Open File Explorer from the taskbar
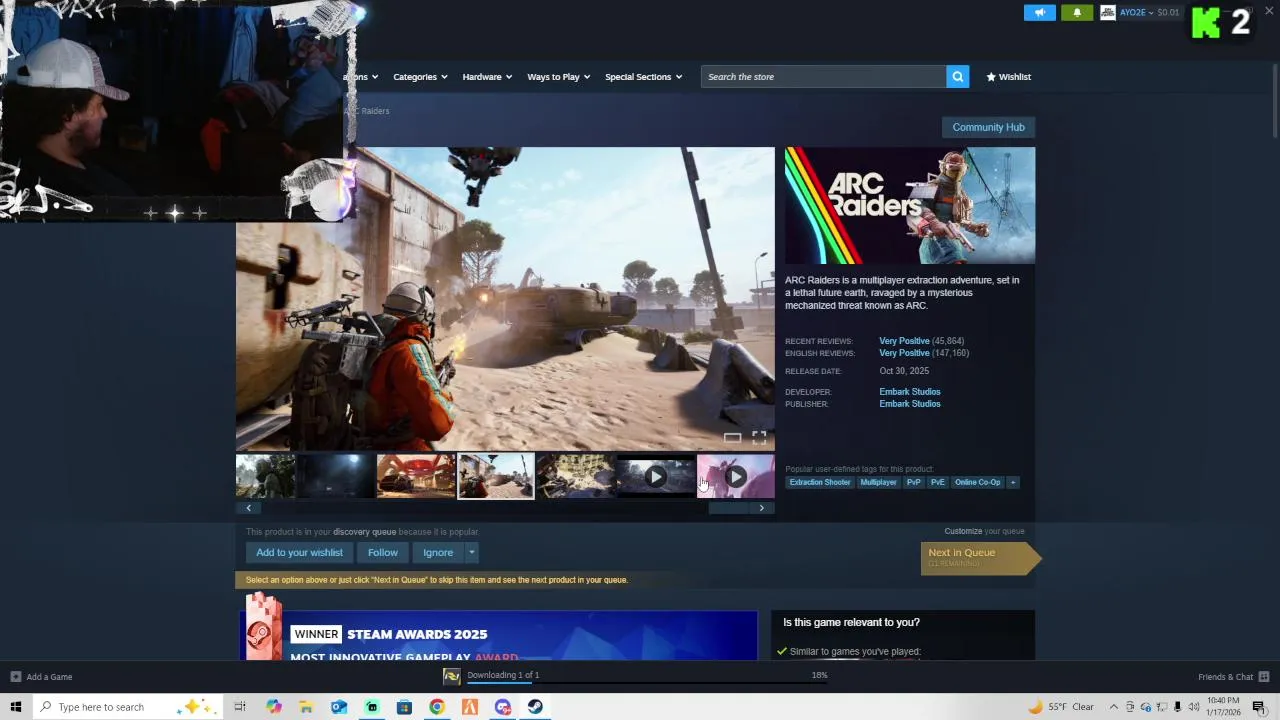The image size is (1280, 720). pyautogui.click(x=306, y=707)
